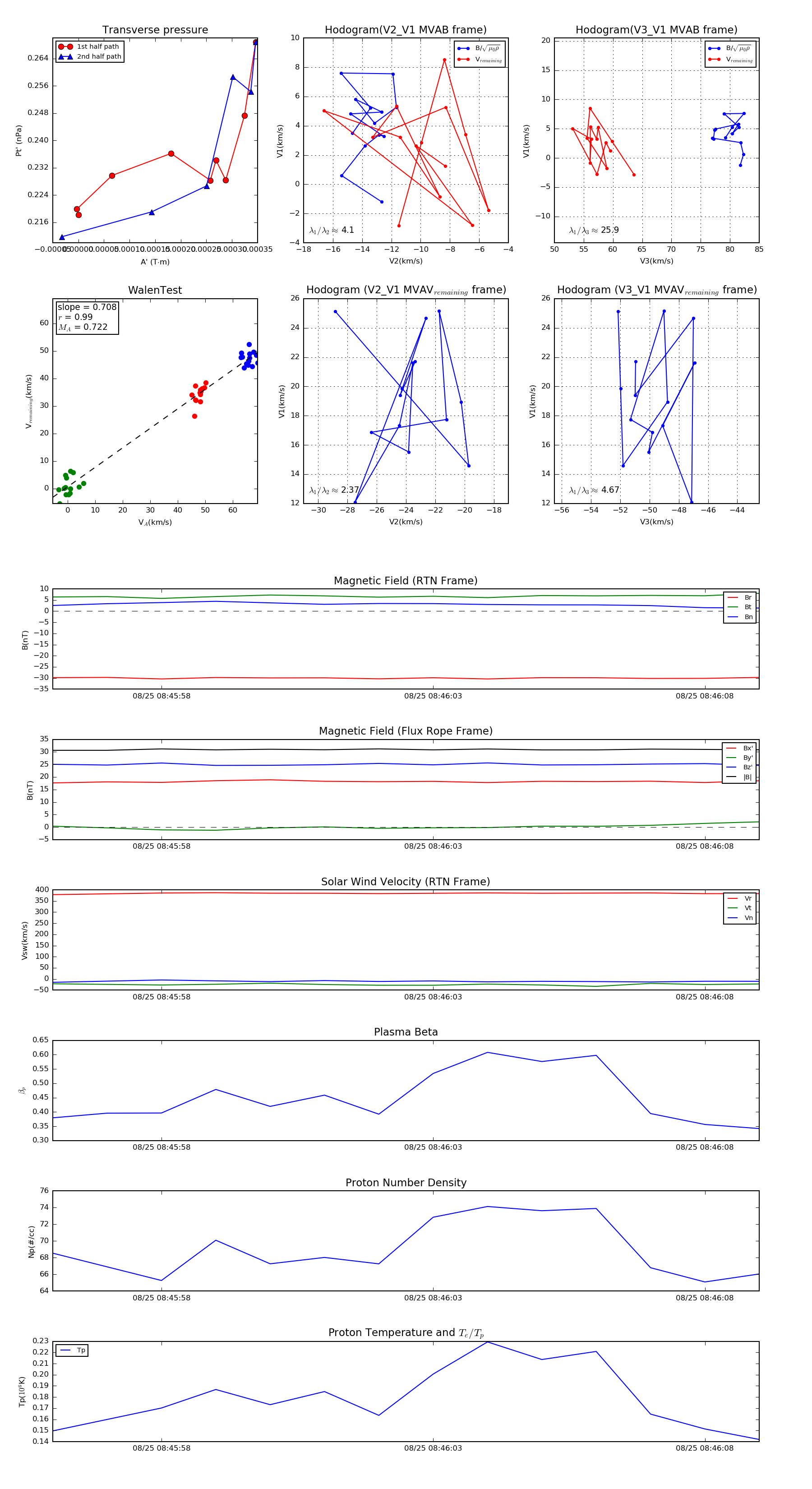
Task: Click the 'Tp(10^6K)' y-axis label
Action: 22,1392
